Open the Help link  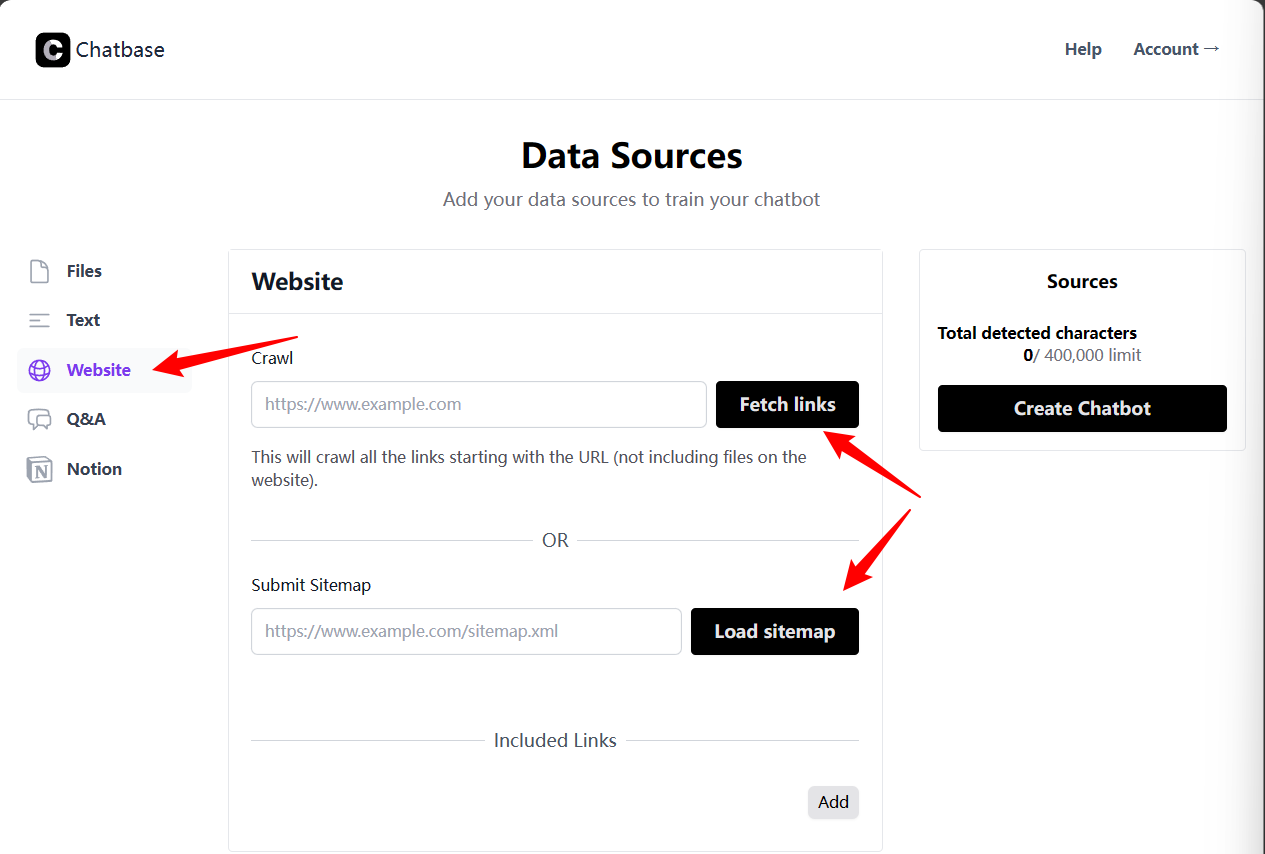tap(1083, 49)
